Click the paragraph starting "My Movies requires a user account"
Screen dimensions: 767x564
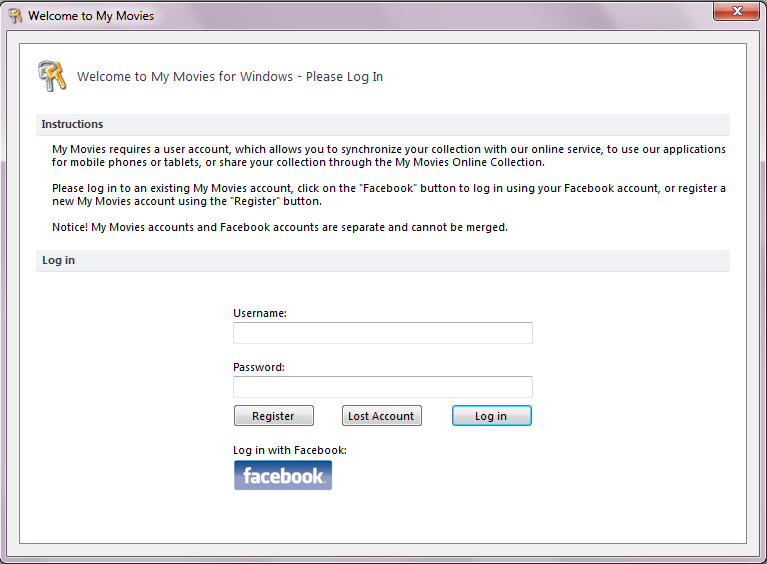tap(388, 156)
